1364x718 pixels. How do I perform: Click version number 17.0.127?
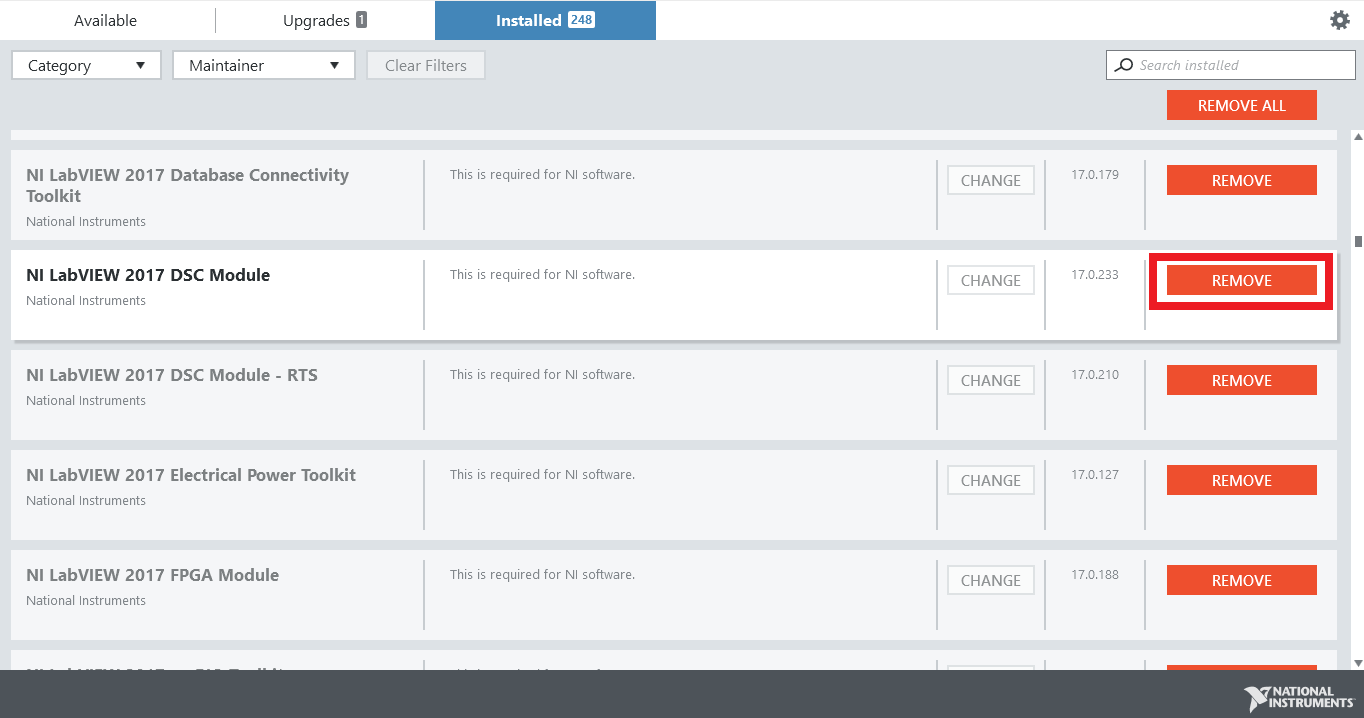pyautogui.click(x=1095, y=474)
